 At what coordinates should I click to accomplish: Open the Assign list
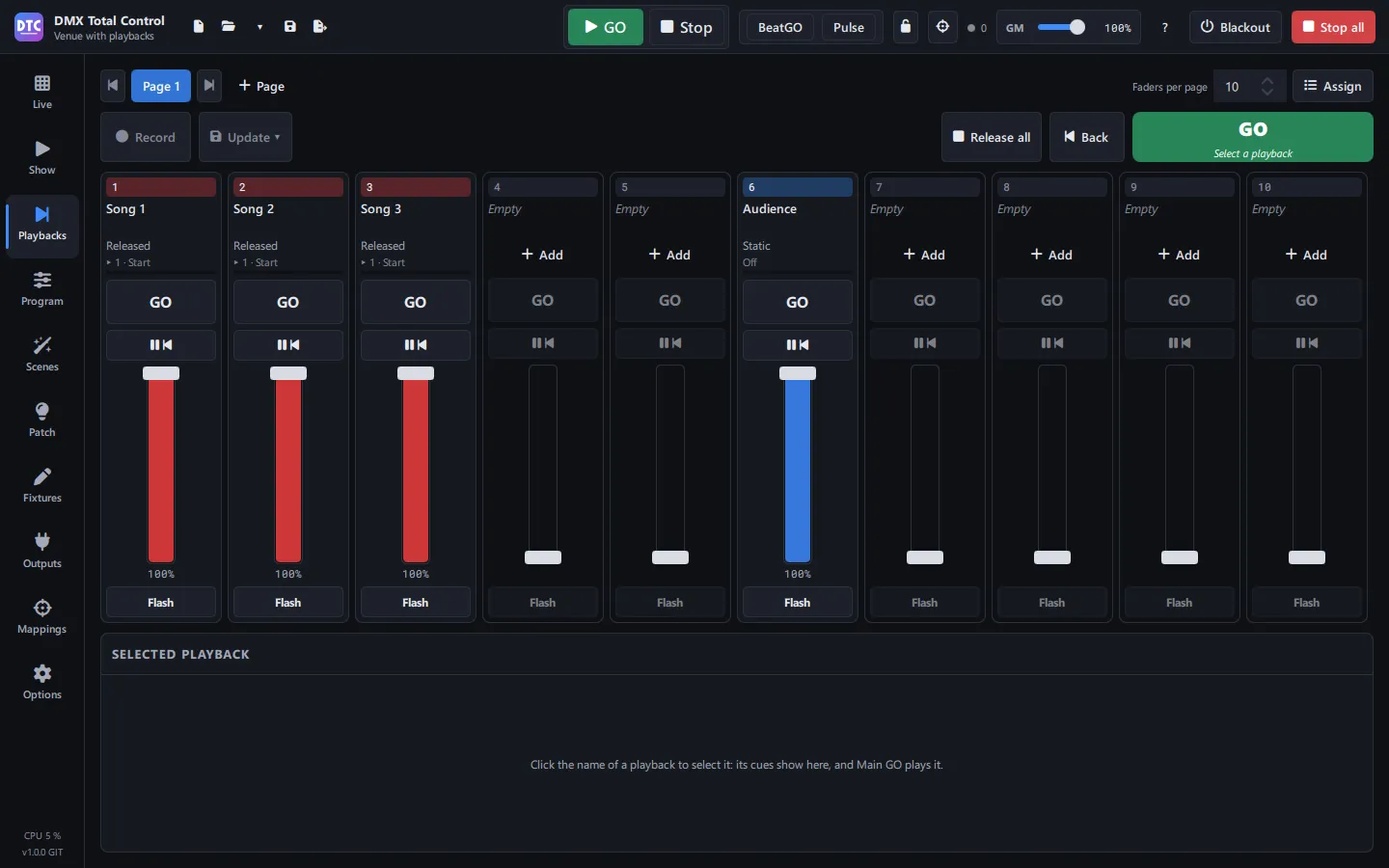click(x=1333, y=86)
